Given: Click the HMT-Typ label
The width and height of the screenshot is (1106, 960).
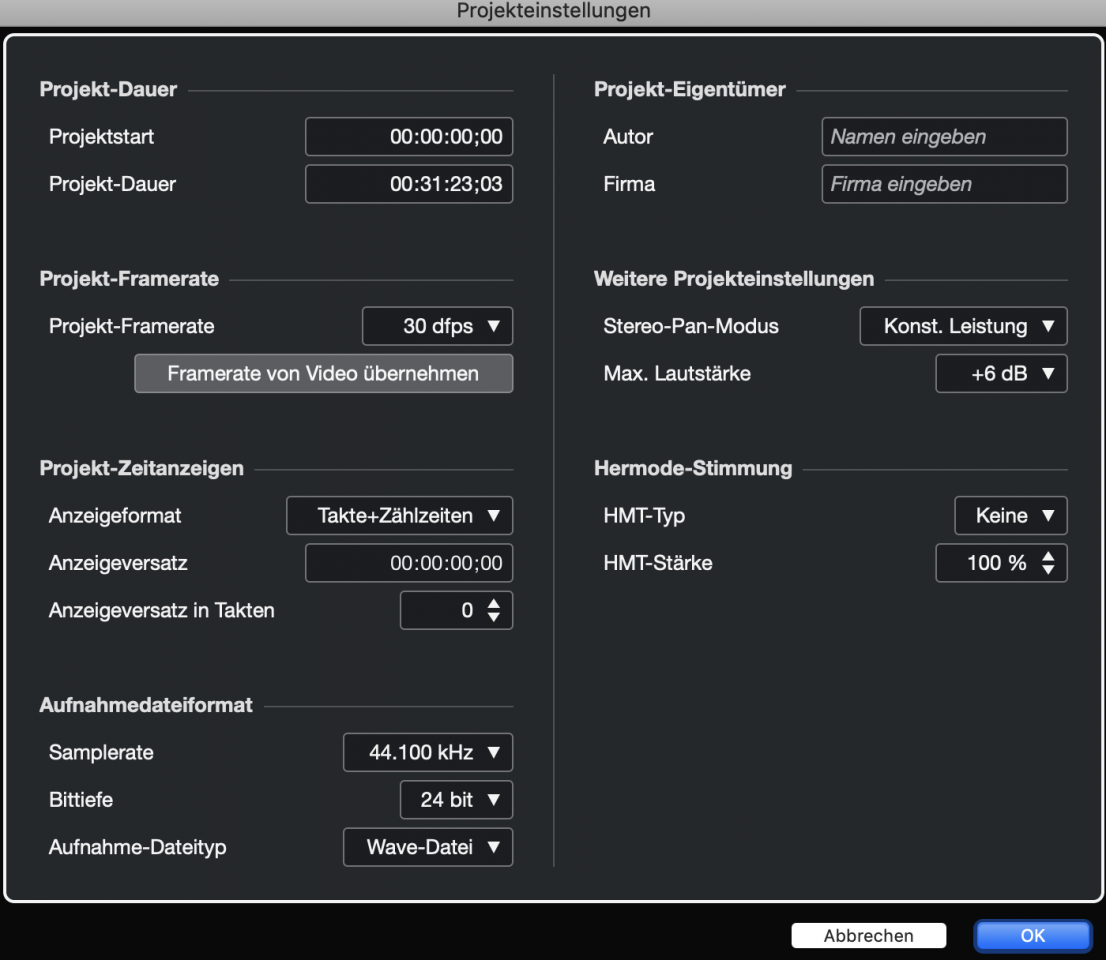Looking at the screenshot, I should [x=644, y=516].
